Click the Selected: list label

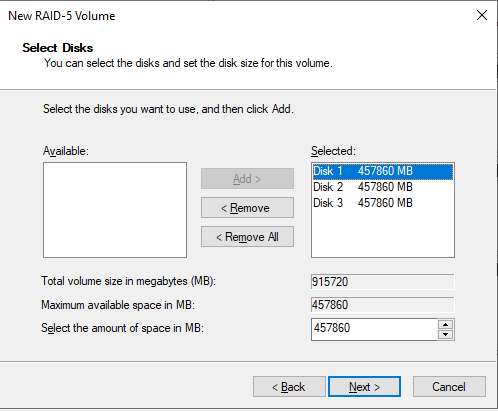333,151
